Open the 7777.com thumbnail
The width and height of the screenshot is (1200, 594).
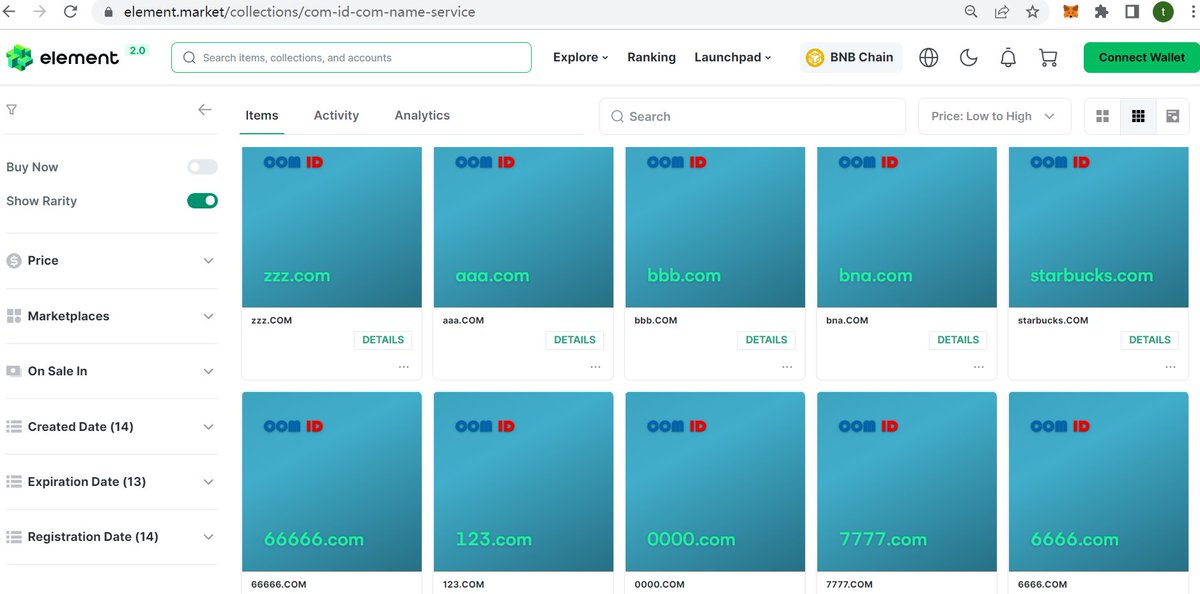pos(907,482)
